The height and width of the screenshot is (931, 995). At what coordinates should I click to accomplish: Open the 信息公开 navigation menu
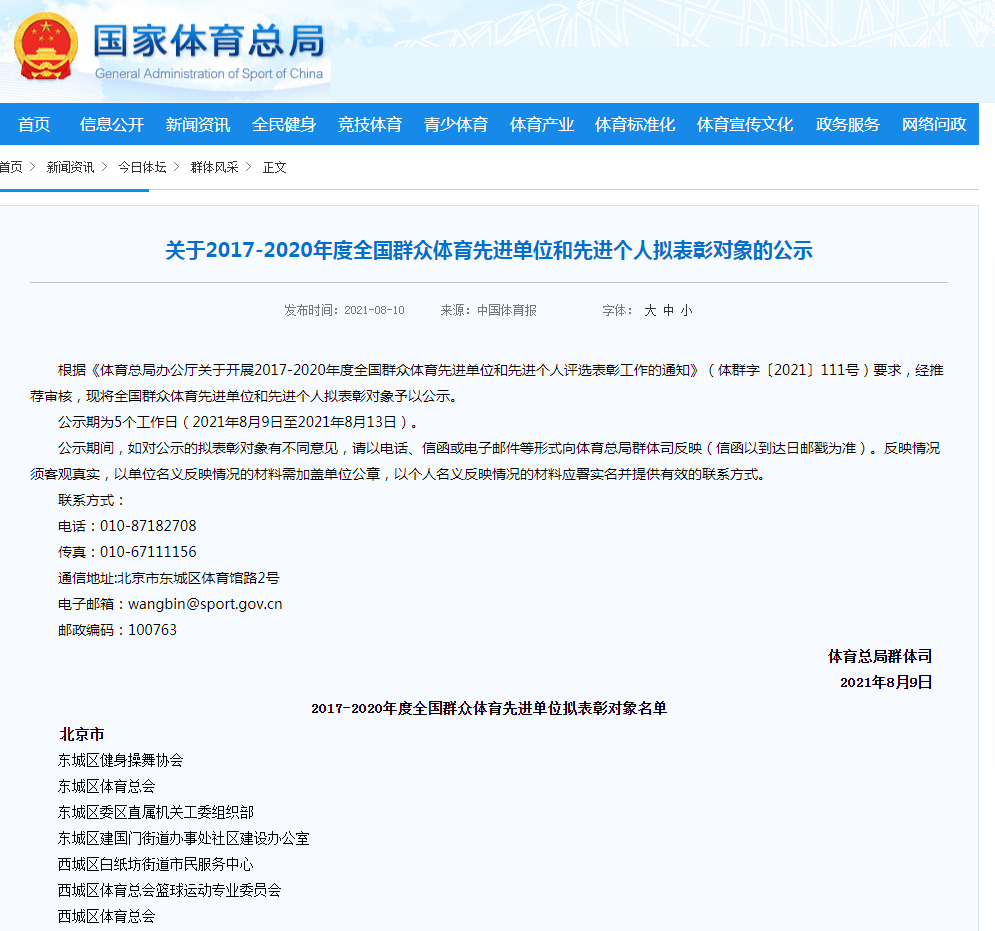tap(112, 125)
